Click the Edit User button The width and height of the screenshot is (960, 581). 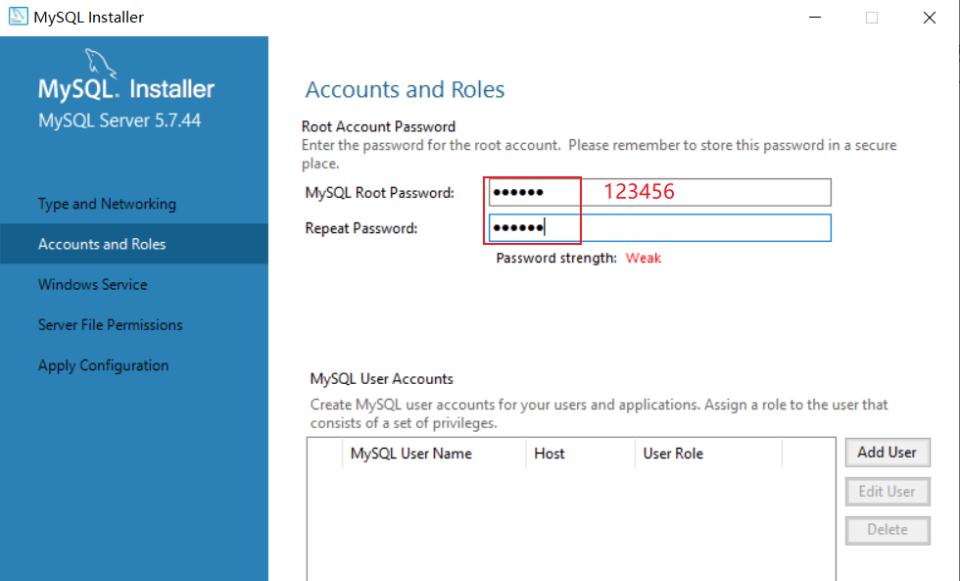887,492
